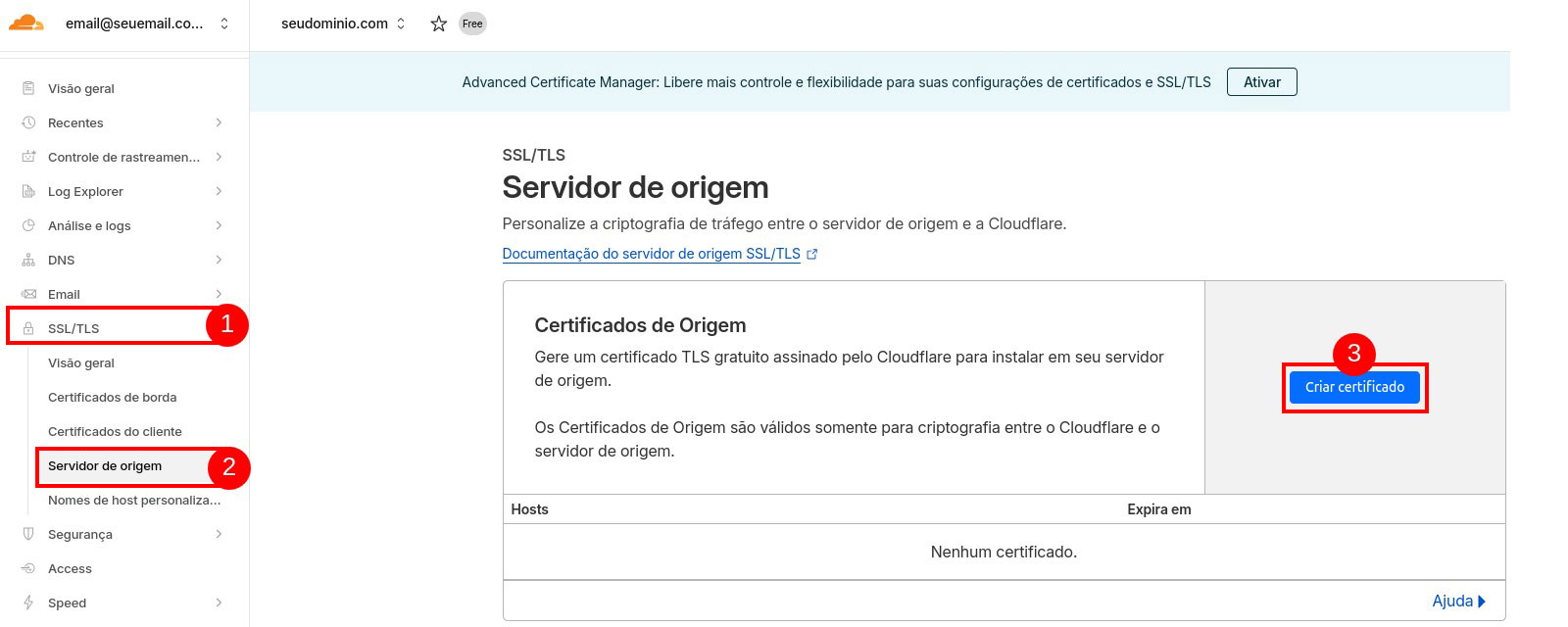Expand the Análise e logs section
This screenshot has height=627, width=1568.
point(219,225)
